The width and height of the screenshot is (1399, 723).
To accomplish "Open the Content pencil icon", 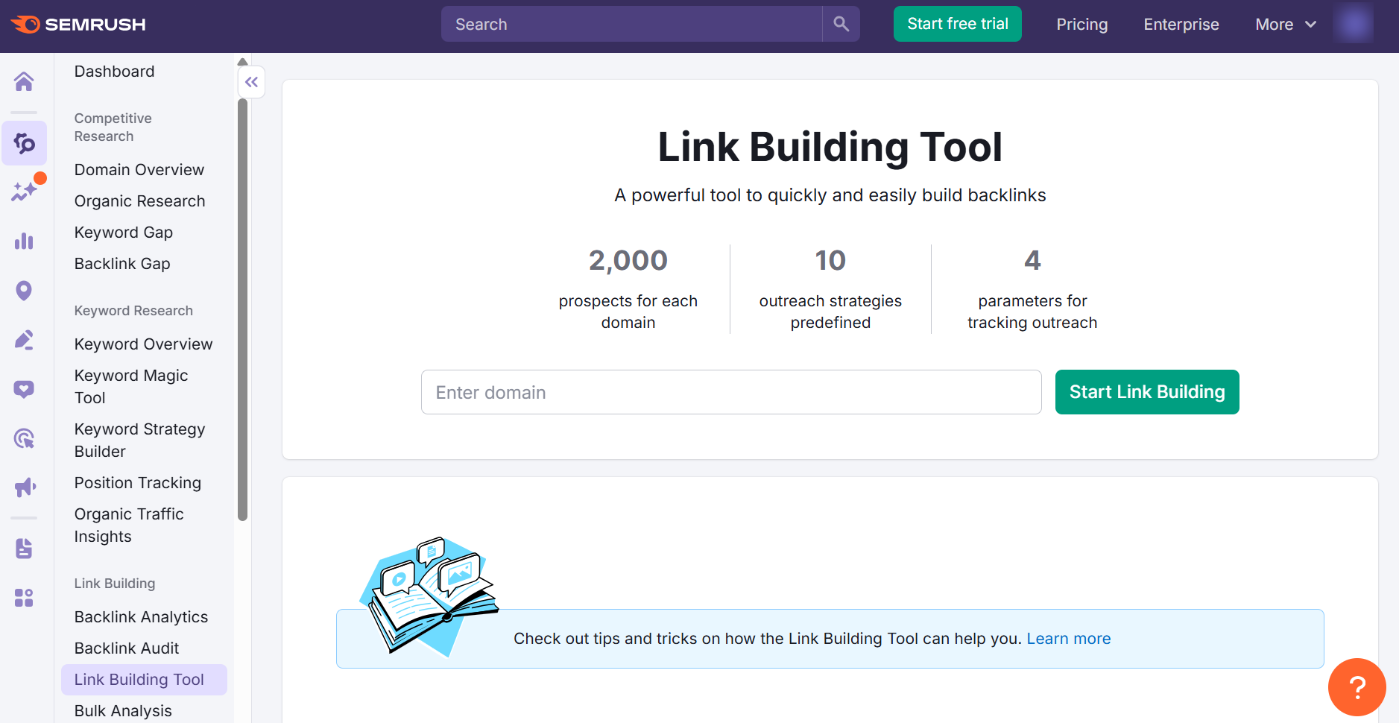I will click(24, 339).
